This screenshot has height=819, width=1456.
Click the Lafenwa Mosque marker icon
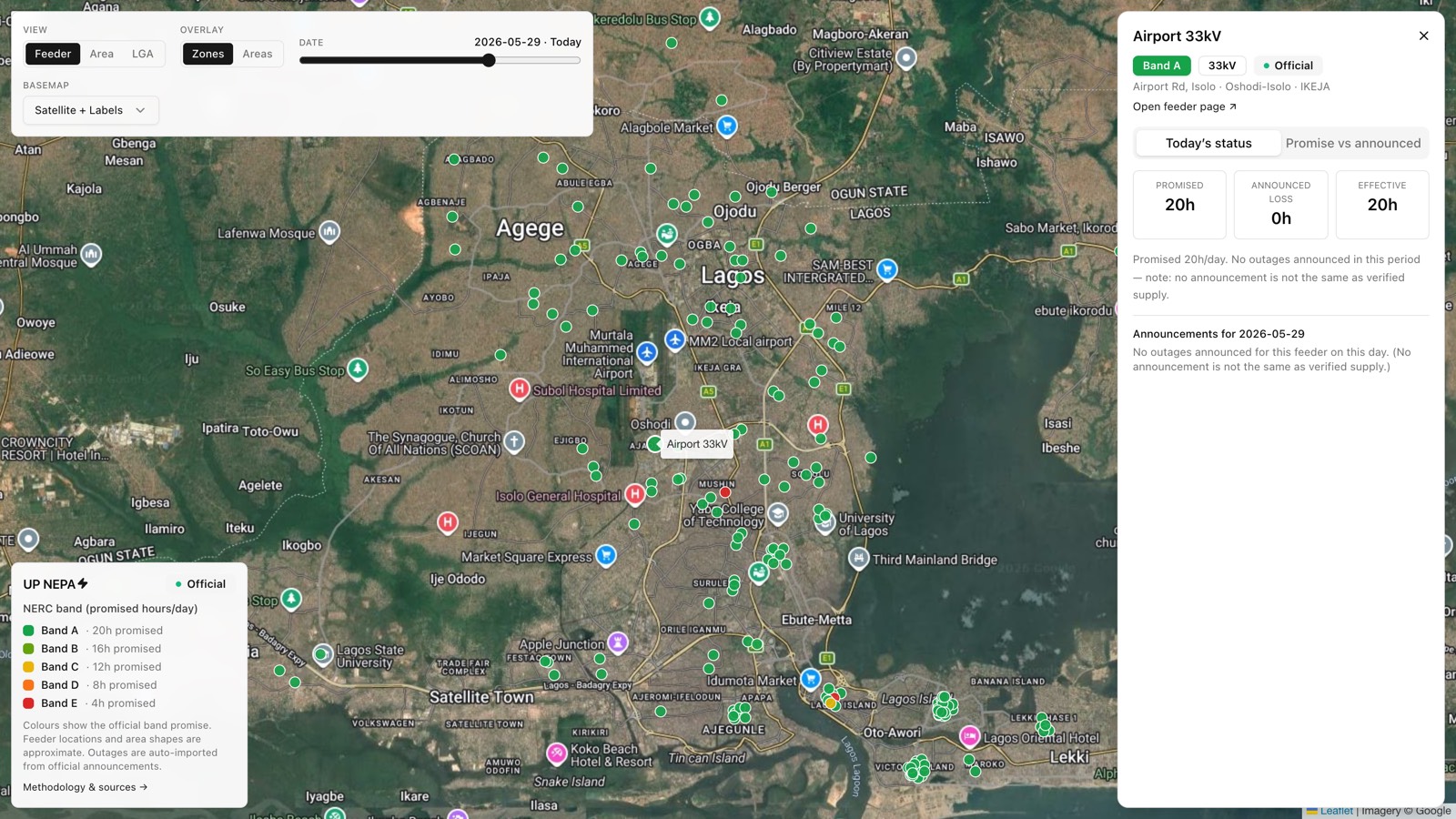[x=329, y=232]
